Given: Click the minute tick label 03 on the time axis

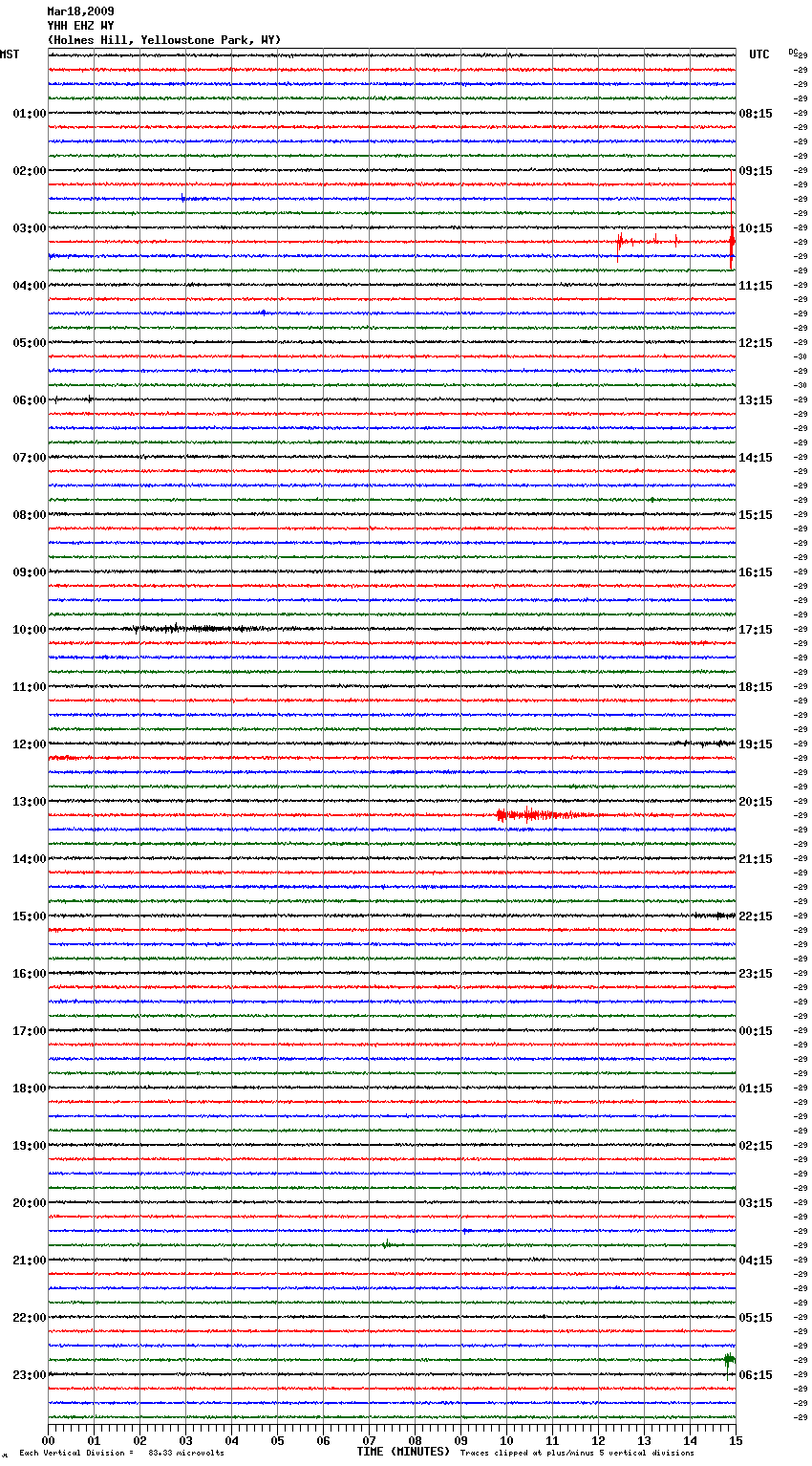Looking at the screenshot, I should click(x=185, y=1440).
